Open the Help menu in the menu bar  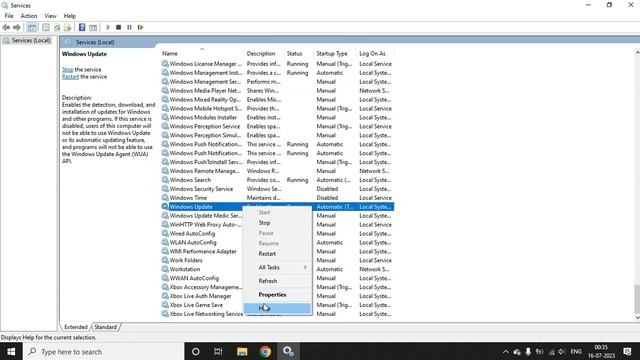70,16
